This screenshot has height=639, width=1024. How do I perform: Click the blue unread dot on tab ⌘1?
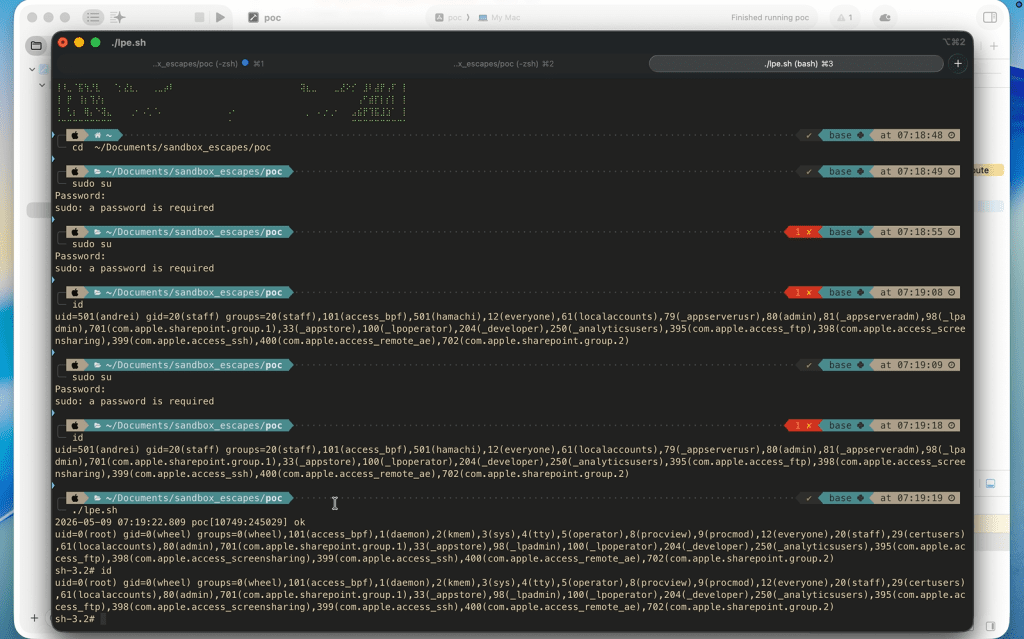[x=245, y=63]
